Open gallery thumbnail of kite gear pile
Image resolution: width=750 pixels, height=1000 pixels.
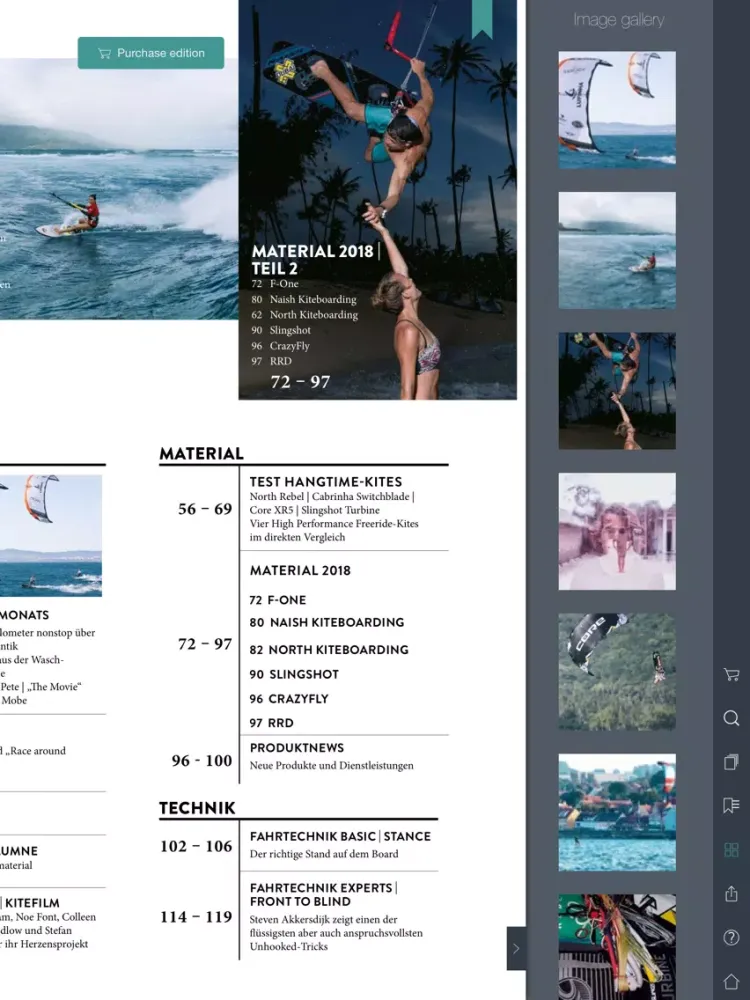coord(617,946)
